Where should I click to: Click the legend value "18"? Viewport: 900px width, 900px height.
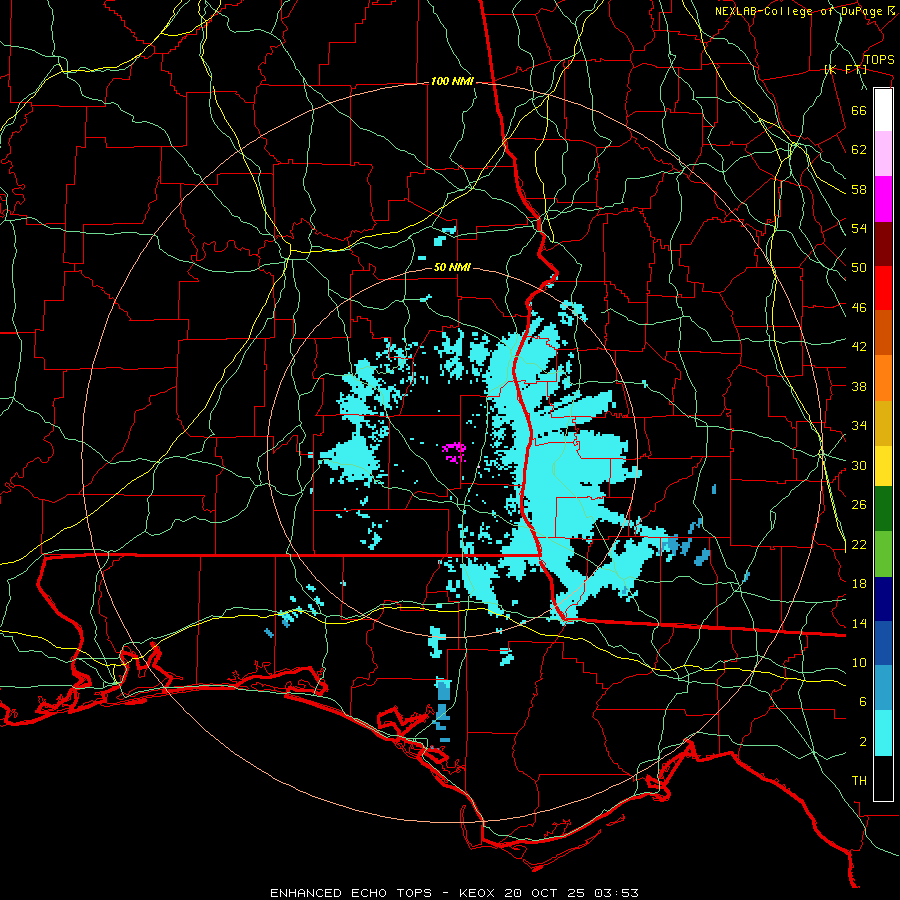point(859,584)
